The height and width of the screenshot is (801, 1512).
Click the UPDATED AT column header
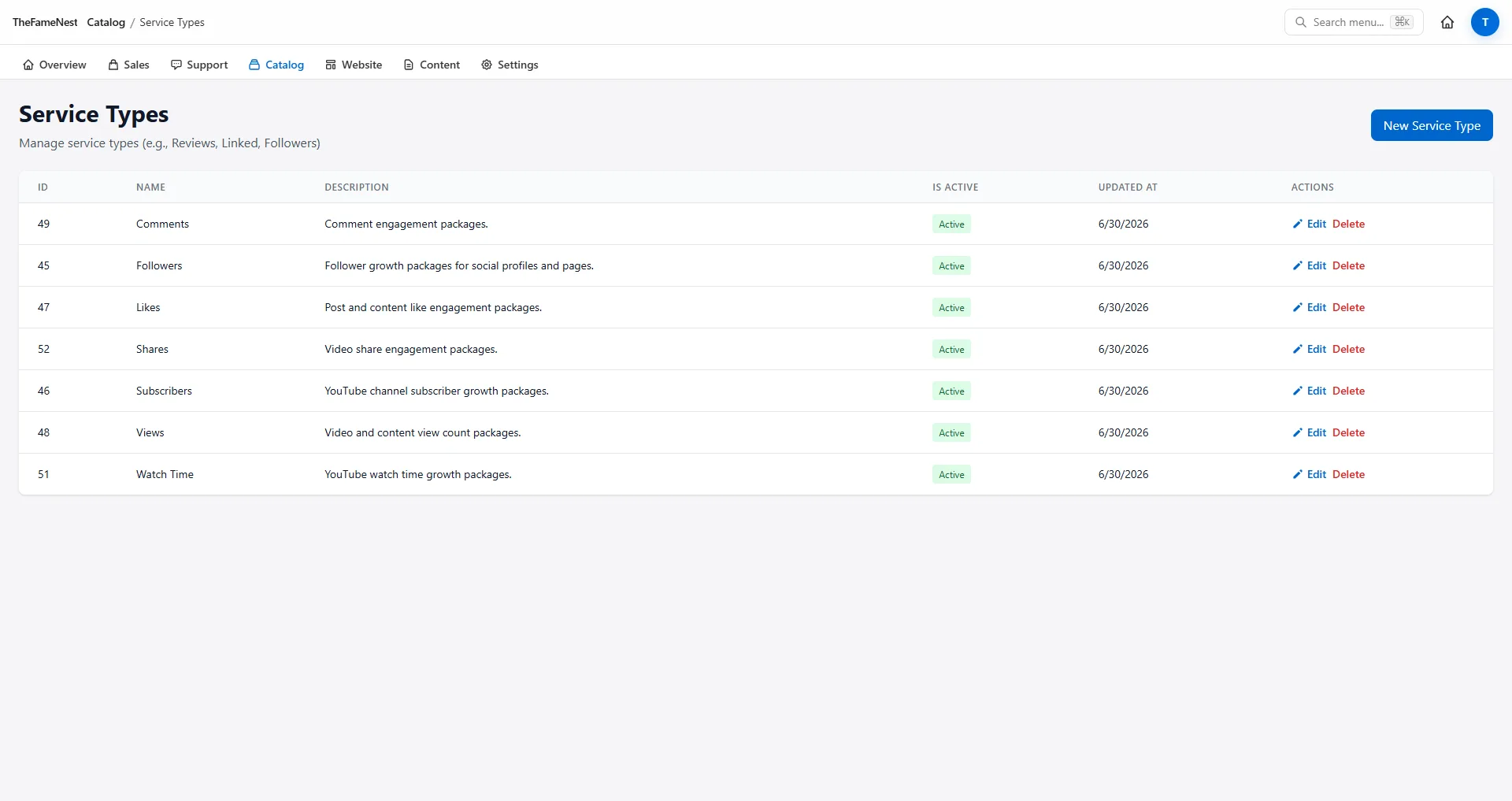coord(1128,187)
